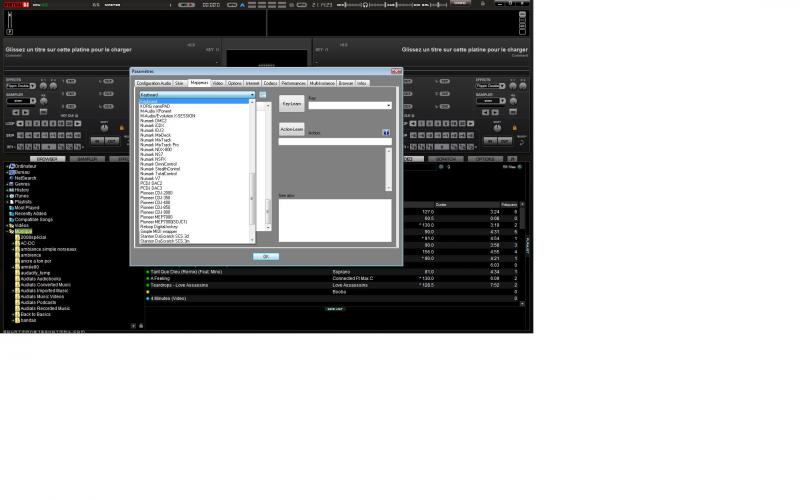Open the Browser settings tab

click(x=346, y=83)
